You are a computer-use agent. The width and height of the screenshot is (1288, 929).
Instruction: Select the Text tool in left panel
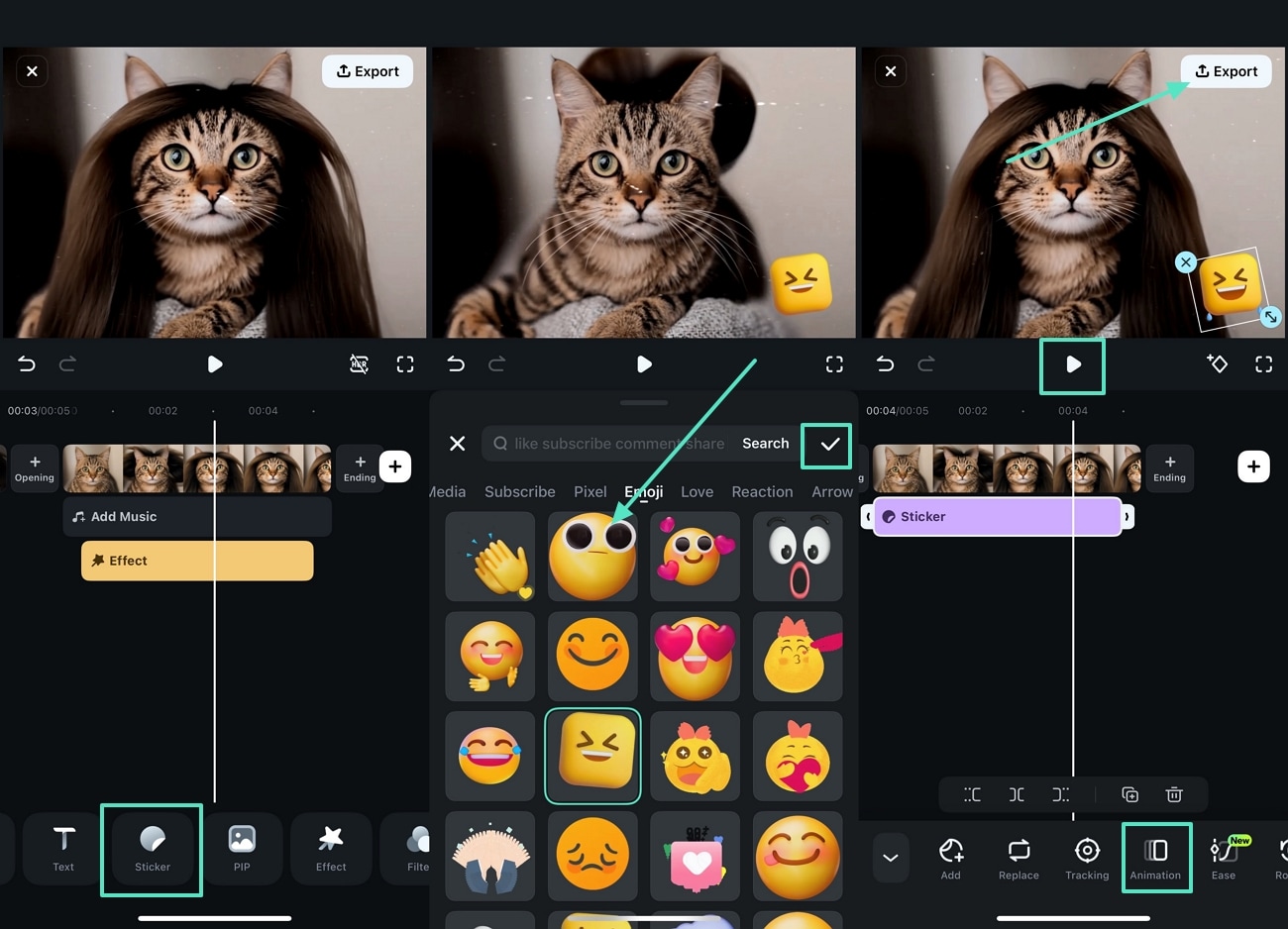coord(63,850)
